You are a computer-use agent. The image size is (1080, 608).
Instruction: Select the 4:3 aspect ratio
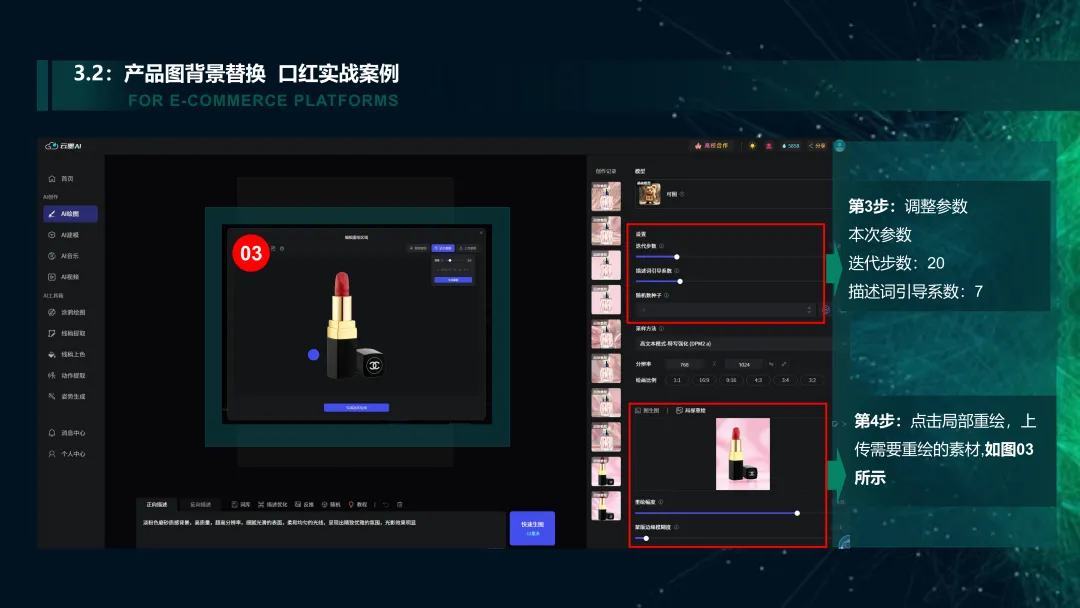point(758,380)
